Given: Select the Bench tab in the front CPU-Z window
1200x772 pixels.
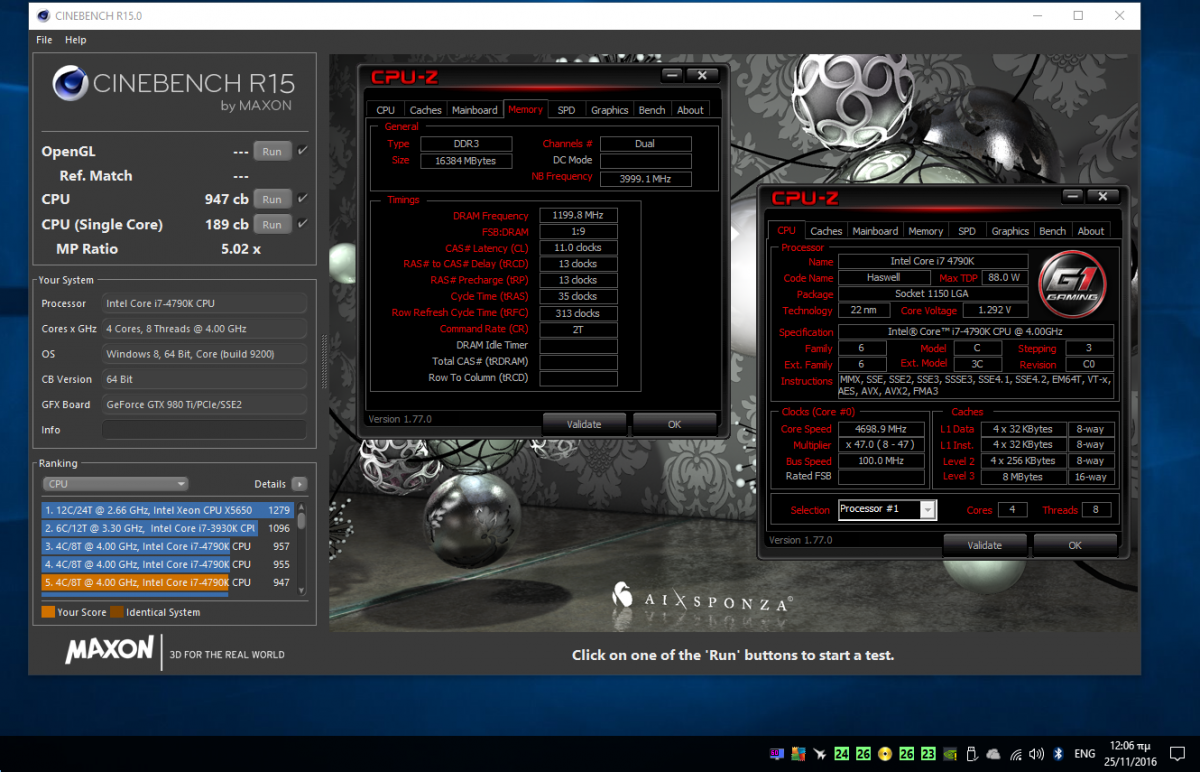Looking at the screenshot, I should click(x=1052, y=231).
